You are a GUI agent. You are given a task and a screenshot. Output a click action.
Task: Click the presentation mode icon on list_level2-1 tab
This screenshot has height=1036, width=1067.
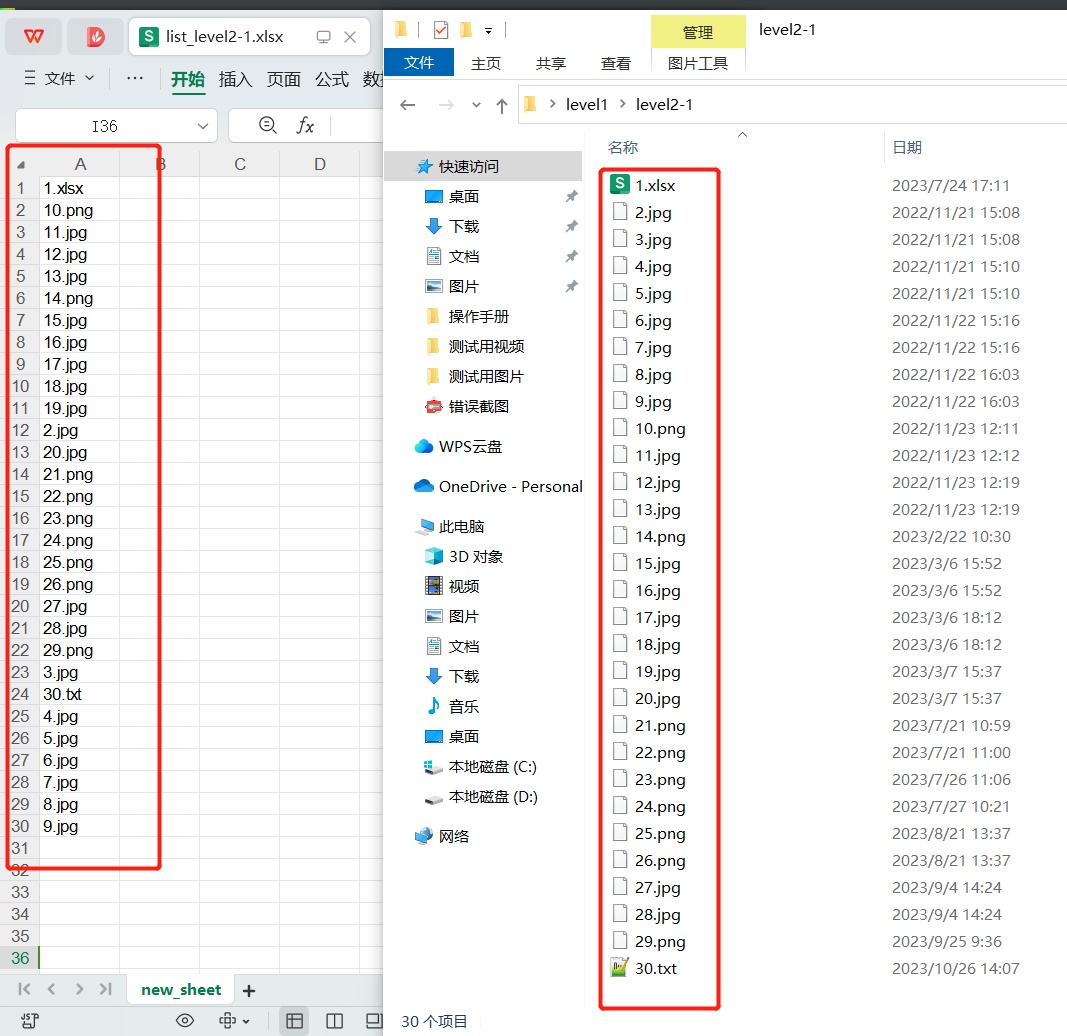pos(323,37)
